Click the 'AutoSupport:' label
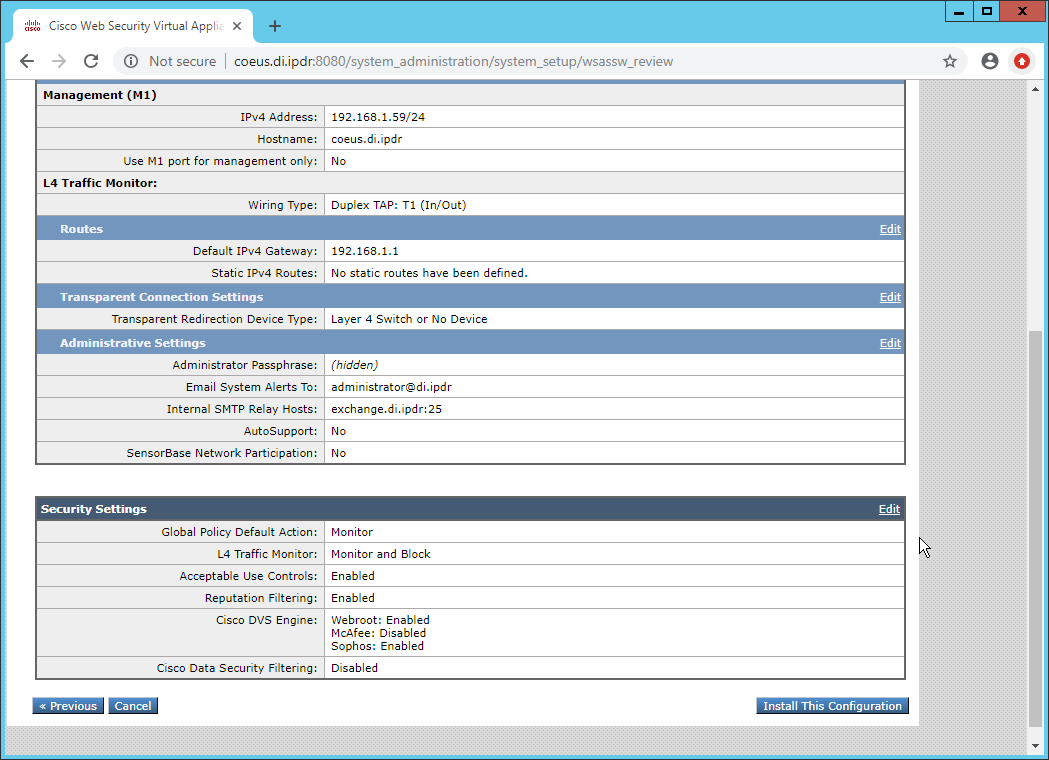 coord(280,432)
